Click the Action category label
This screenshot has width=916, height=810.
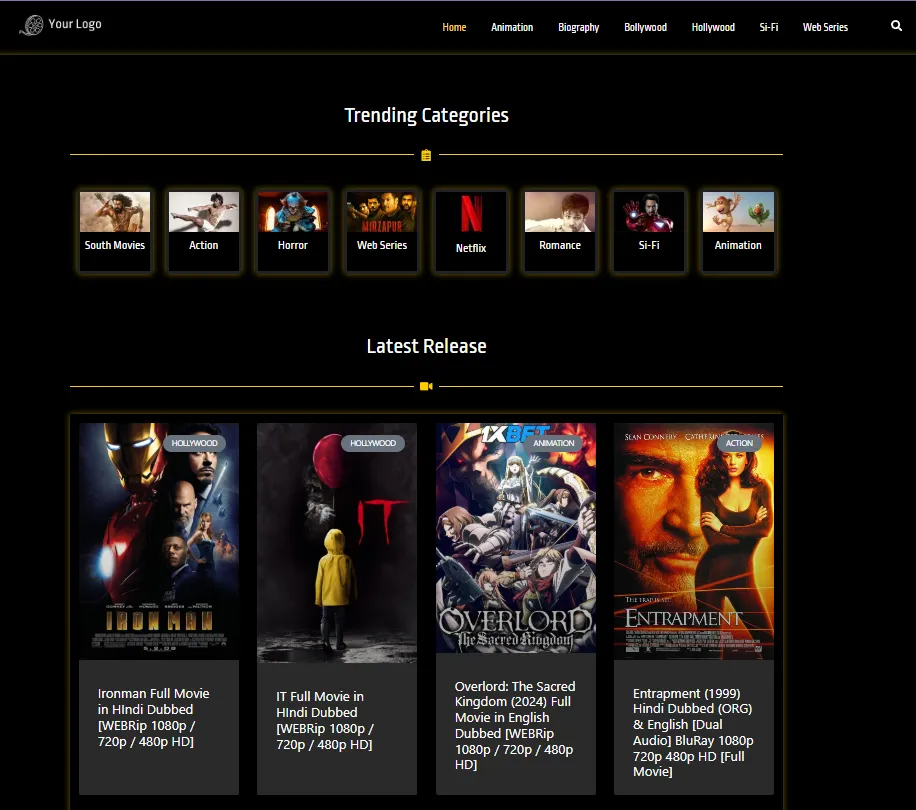tap(203, 245)
